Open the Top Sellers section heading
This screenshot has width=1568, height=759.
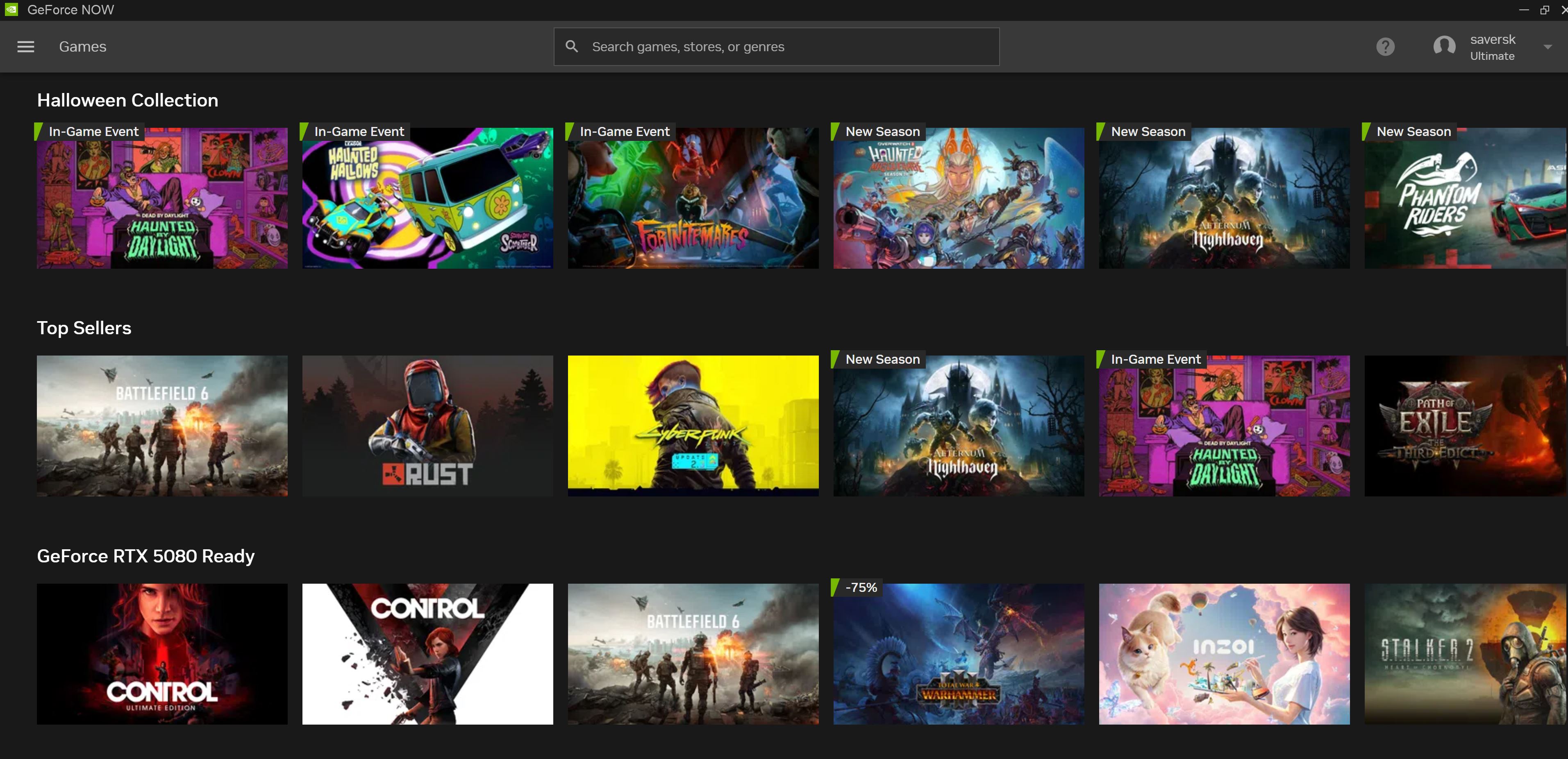(84, 329)
